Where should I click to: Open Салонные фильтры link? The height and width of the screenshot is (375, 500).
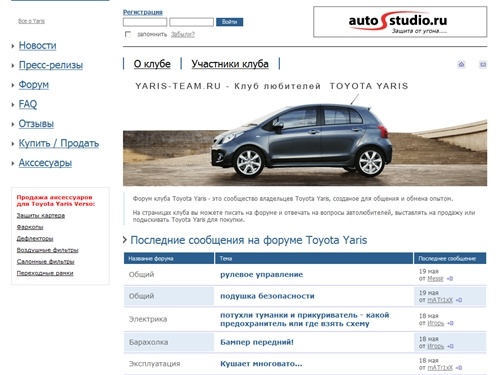[46, 262]
